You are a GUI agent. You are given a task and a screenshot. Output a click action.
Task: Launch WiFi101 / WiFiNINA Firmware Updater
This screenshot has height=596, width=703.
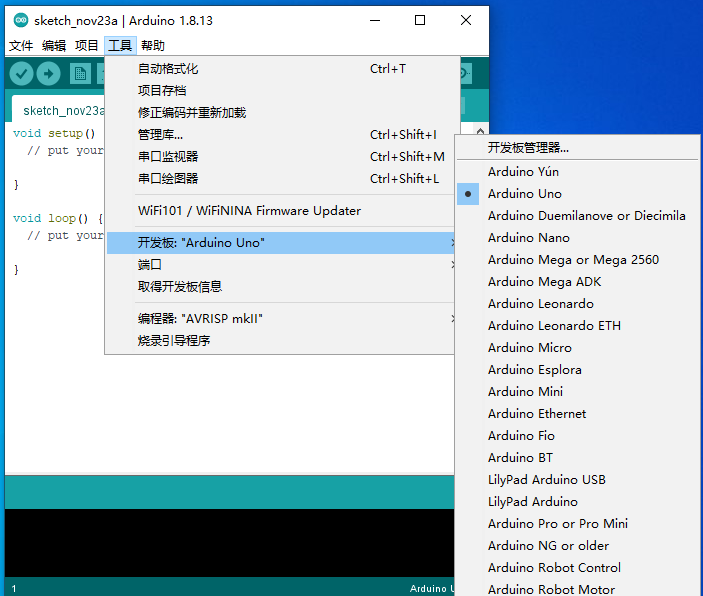click(280, 211)
